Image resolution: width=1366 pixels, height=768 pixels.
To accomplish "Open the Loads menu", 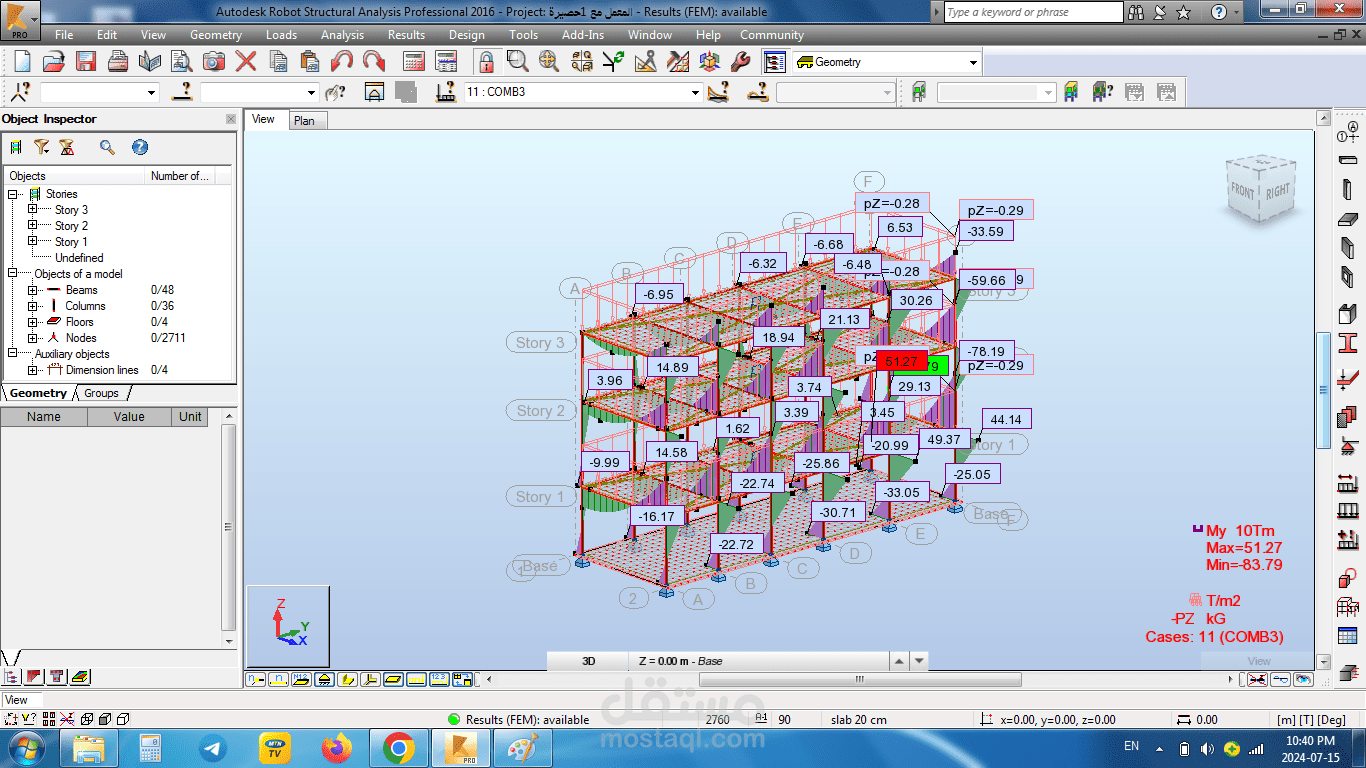I will point(281,35).
